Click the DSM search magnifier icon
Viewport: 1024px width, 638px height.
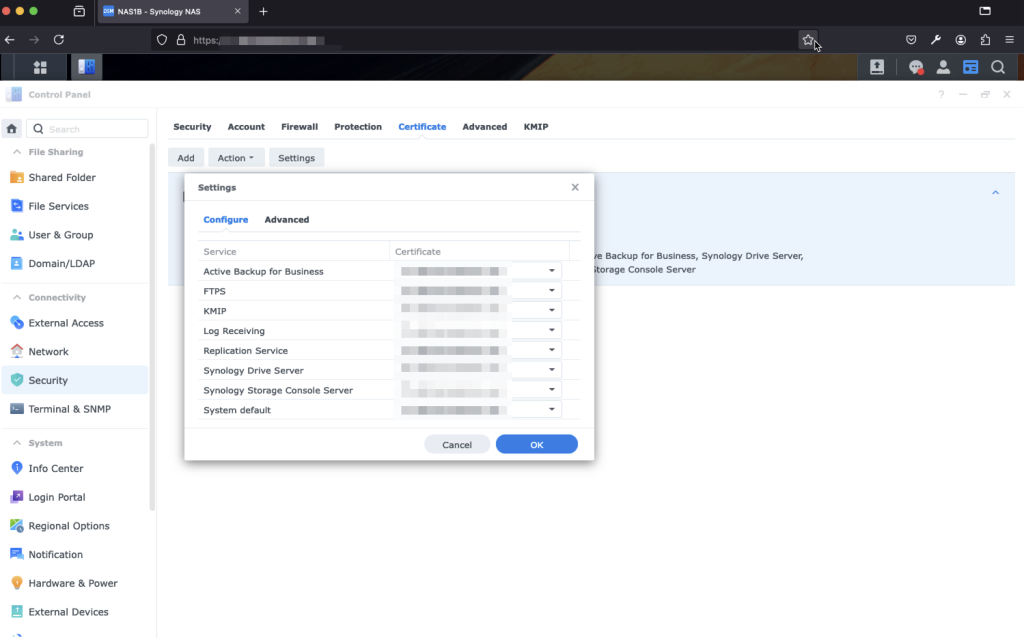pyautogui.click(x=998, y=67)
